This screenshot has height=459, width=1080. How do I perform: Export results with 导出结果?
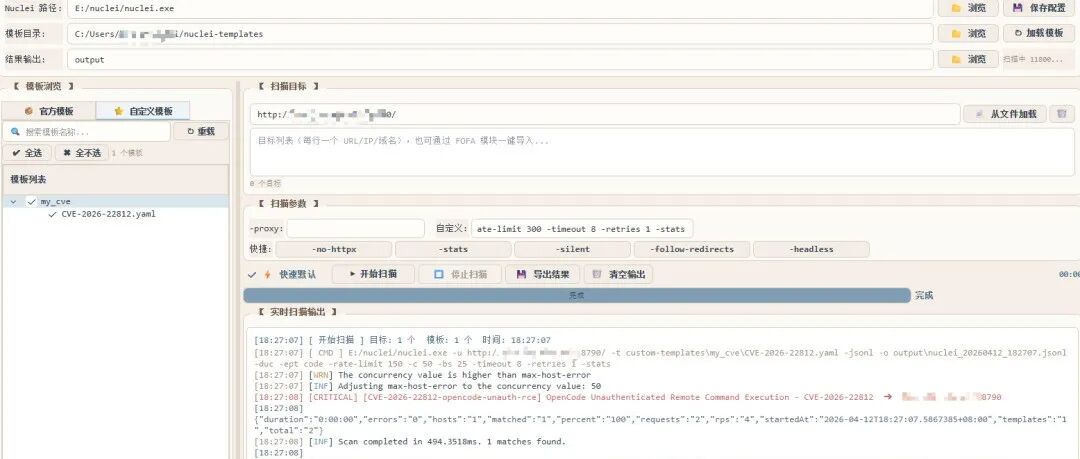point(543,274)
